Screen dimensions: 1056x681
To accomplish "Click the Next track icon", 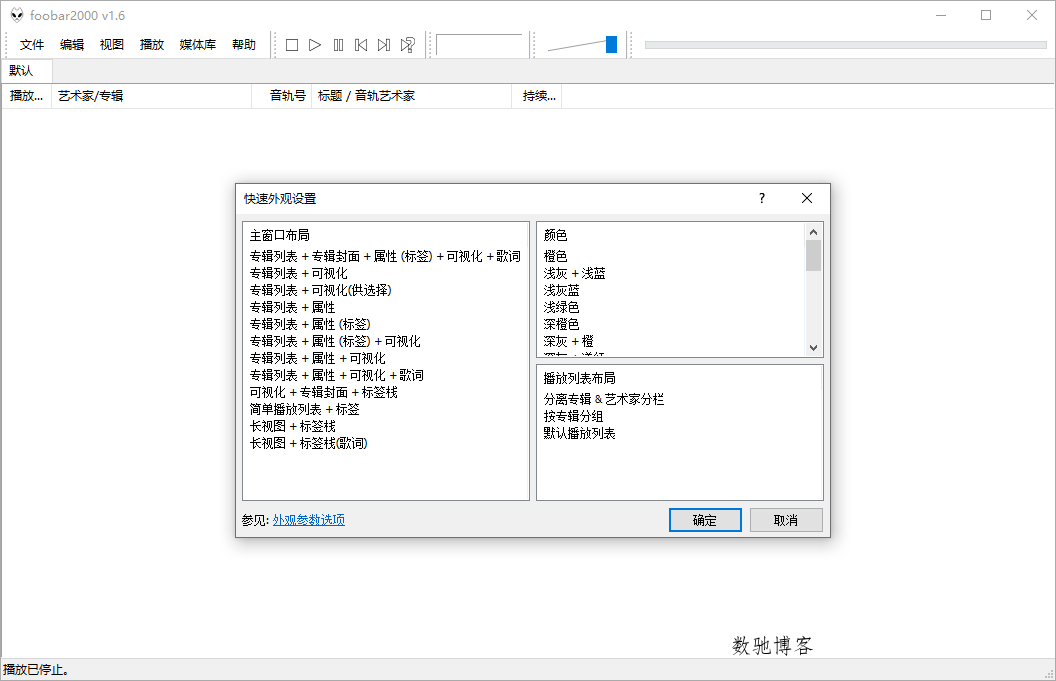I will click(x=384, y=45).
